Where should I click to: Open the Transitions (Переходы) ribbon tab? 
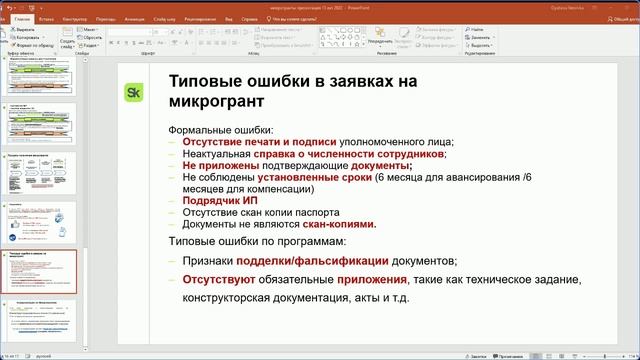point(106,19)
